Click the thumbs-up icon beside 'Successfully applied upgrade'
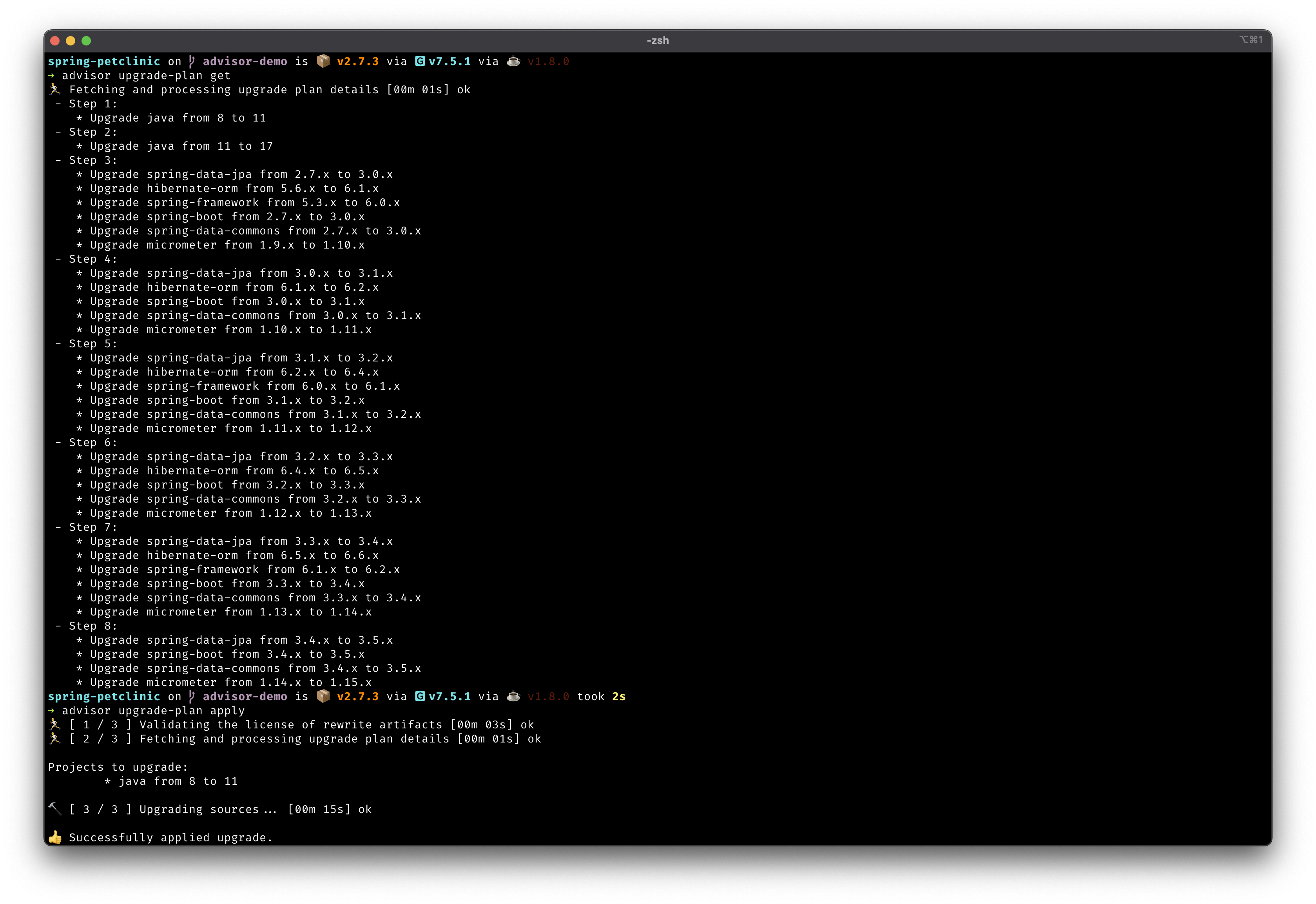The height and width of the screenshot is (904, 1316). (55, 837)
